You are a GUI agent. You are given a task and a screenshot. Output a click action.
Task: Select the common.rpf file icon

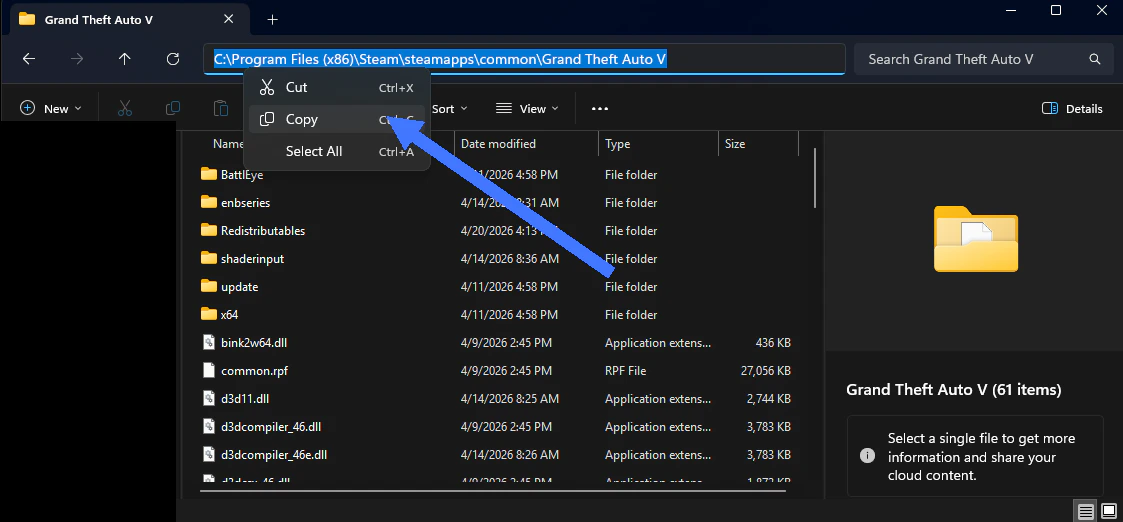(x=208, y=370)
